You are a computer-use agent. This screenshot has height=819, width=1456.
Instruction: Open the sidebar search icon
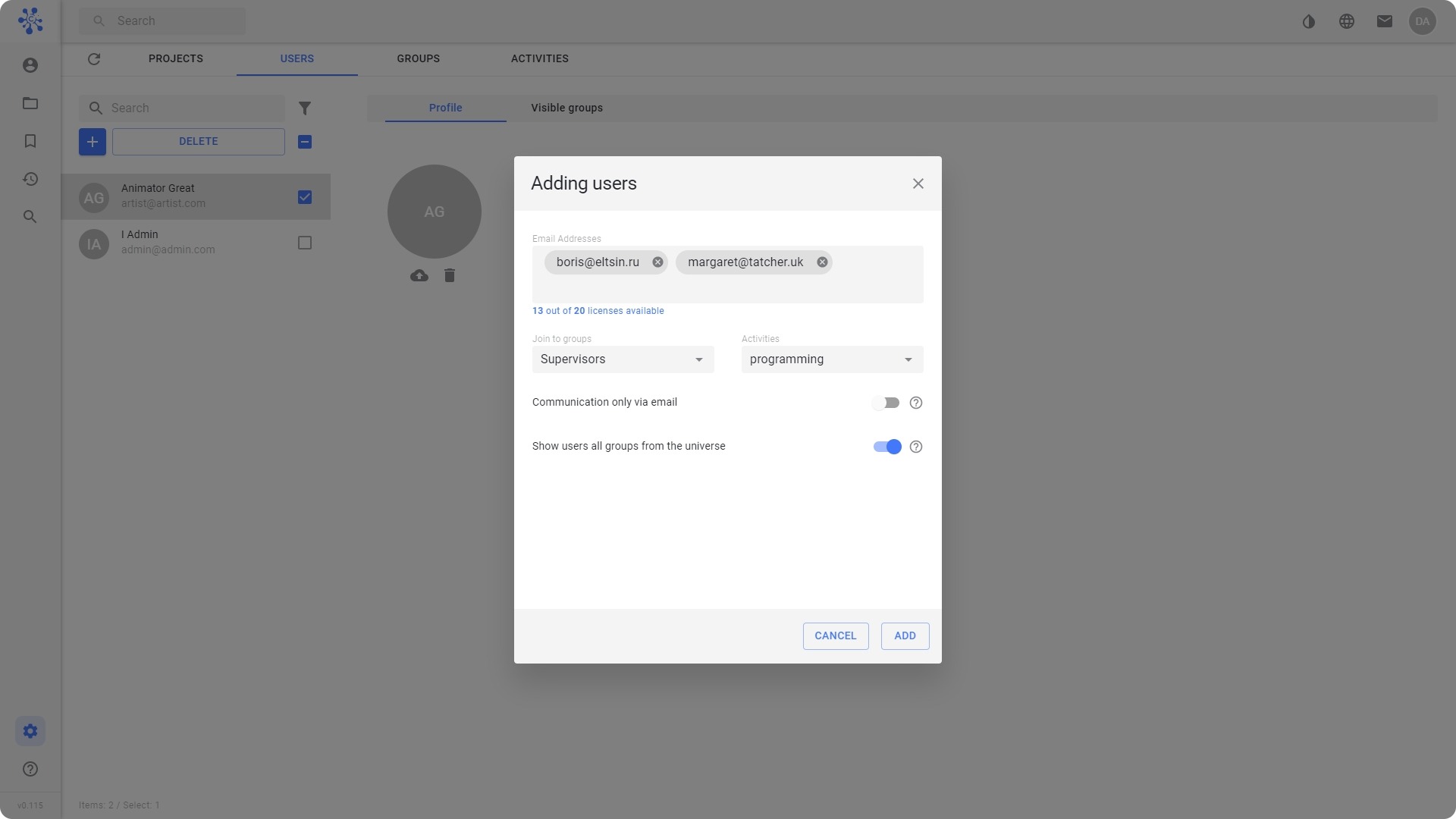(x=30, y=217)
